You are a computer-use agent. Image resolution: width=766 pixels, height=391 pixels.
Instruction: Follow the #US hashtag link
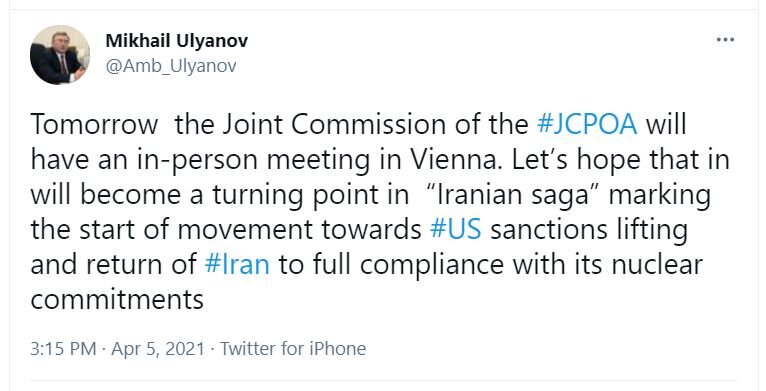coord(456,229)
